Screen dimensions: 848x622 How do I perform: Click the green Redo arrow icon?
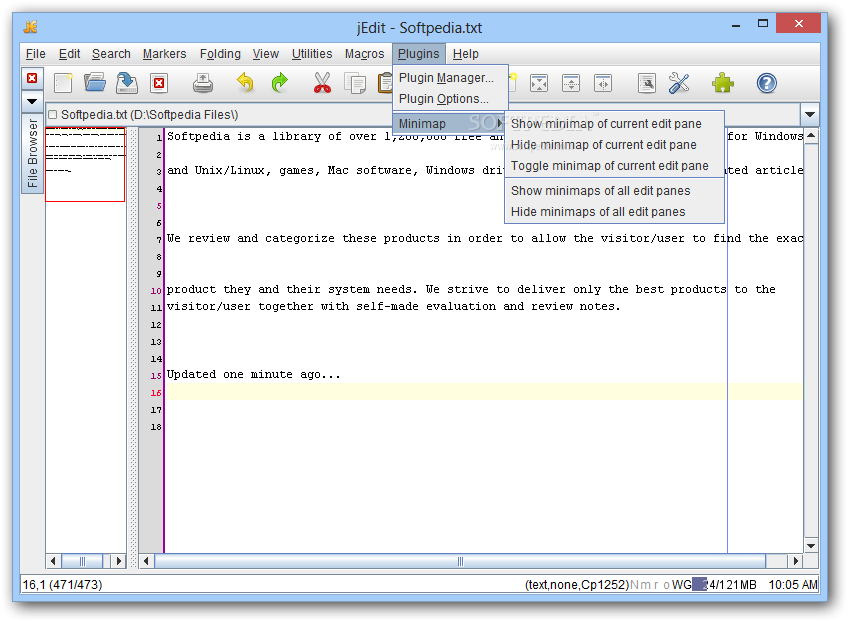point(280,83)
